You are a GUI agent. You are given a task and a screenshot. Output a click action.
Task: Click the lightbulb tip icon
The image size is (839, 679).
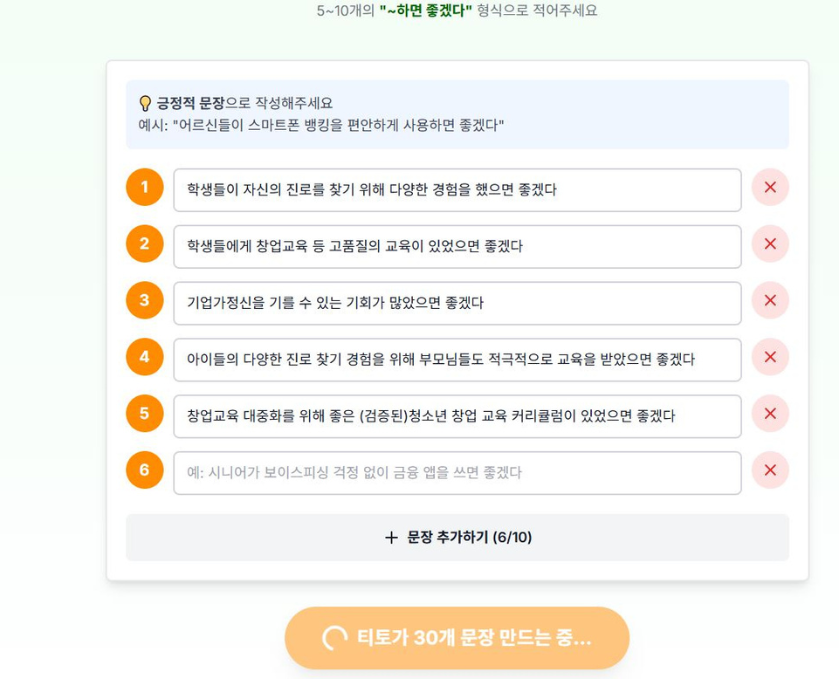[145, 103]
